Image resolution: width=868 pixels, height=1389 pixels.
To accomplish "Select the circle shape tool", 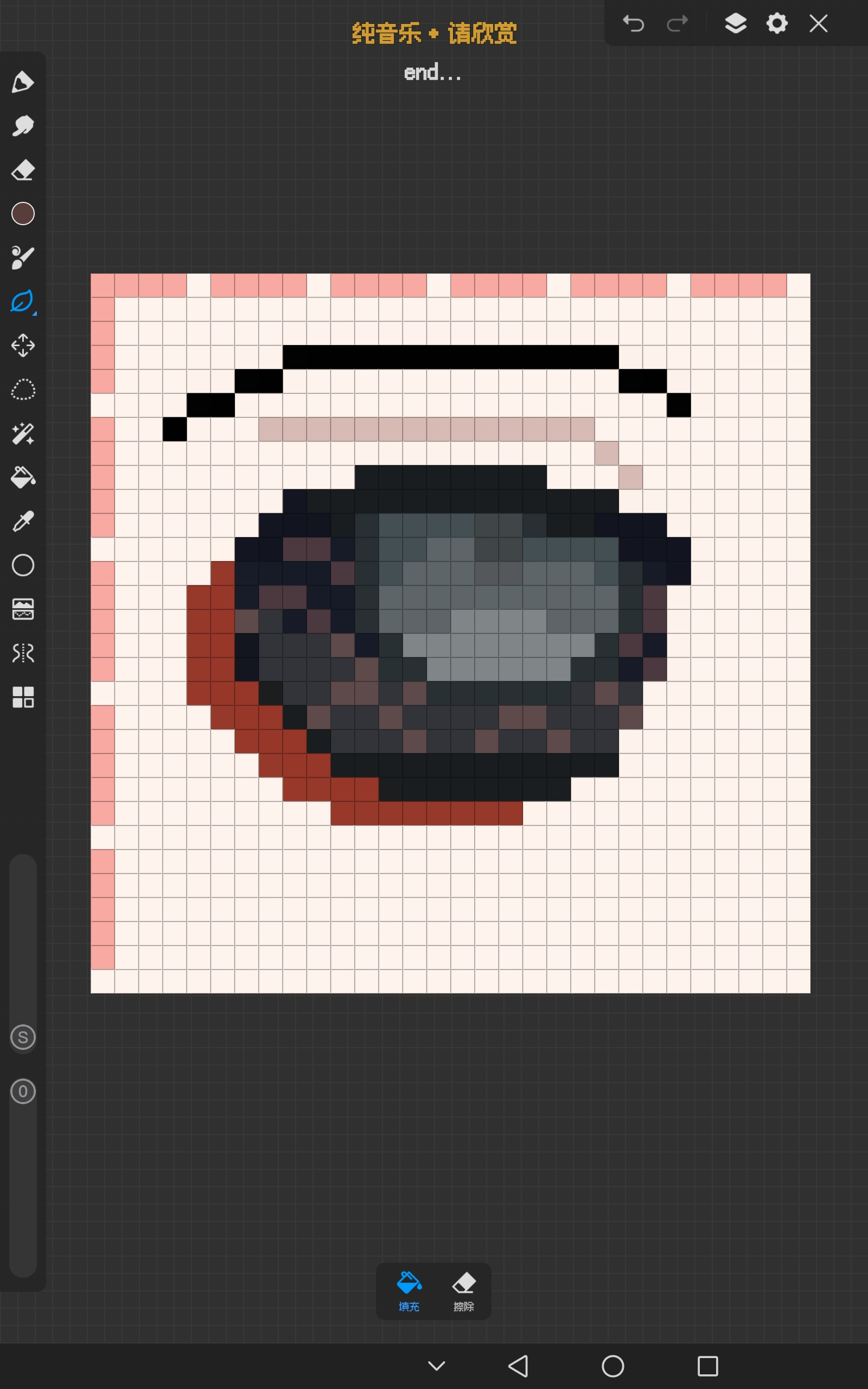I will pos(23,565).
